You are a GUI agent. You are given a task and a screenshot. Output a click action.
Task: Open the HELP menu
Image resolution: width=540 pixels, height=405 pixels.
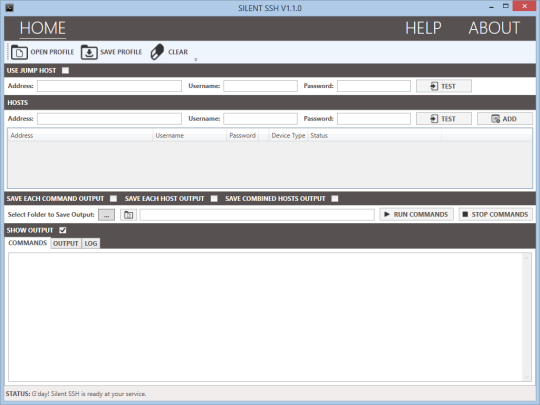(x=423, y=28)
